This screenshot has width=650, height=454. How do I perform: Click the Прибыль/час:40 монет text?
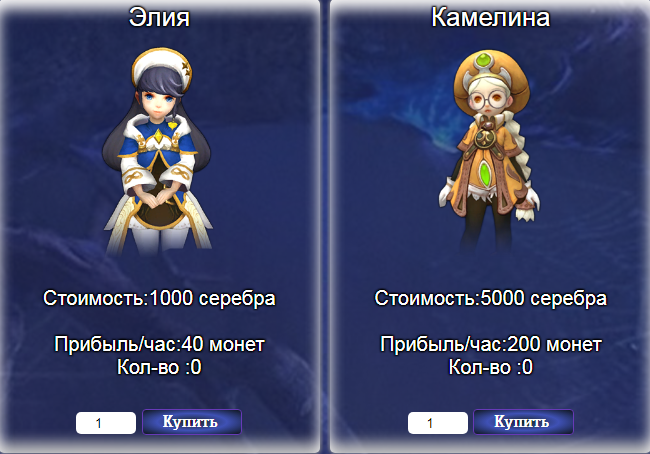coord(159,344)
